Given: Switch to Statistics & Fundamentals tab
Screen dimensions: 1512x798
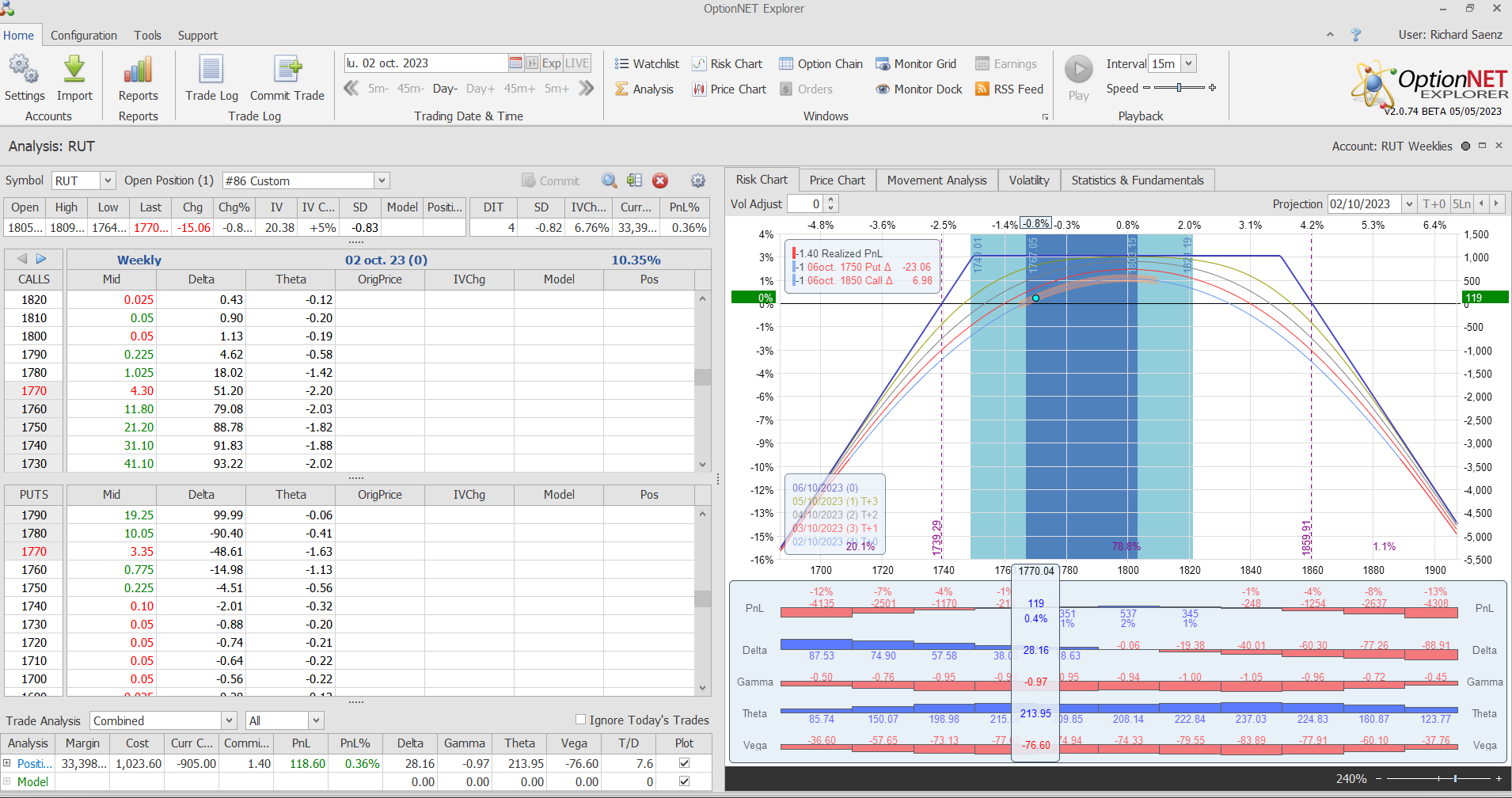Looking at the screenshot, I should (x=1138, y=180).
